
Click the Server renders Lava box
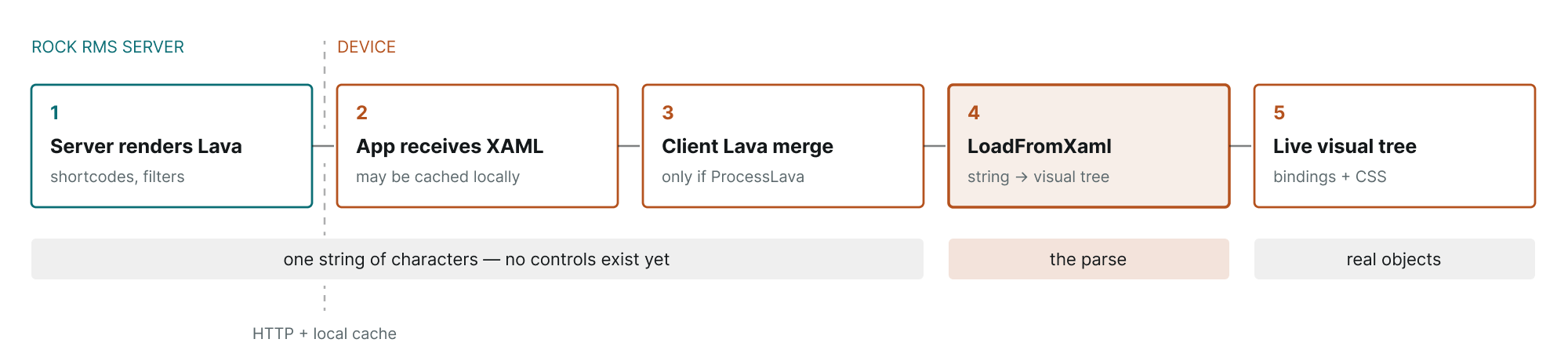point(172,146)
